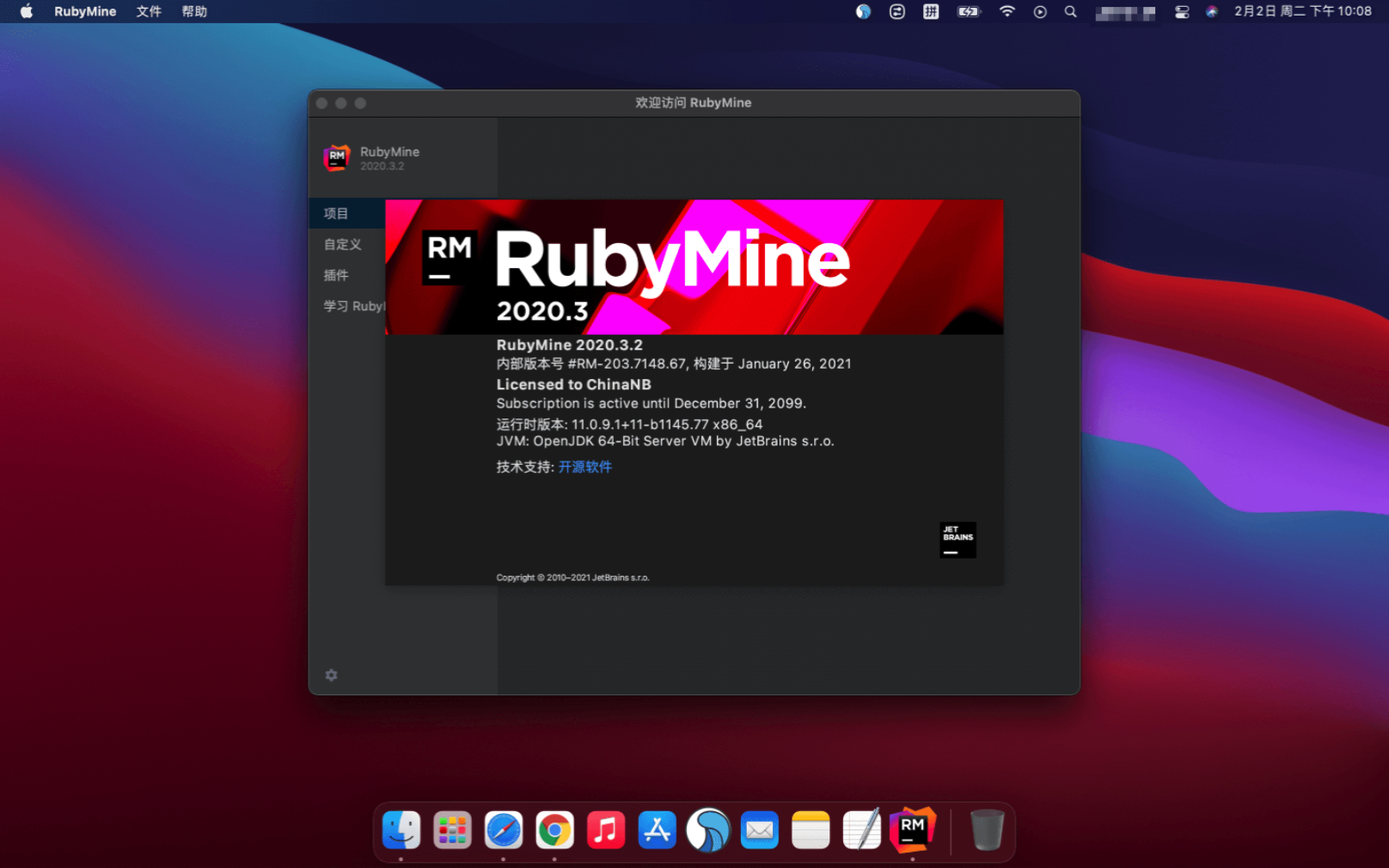Click the RubyMine 2020.3.2 version text
This screenshot has height=868, width=1389.
click(569, 345)
